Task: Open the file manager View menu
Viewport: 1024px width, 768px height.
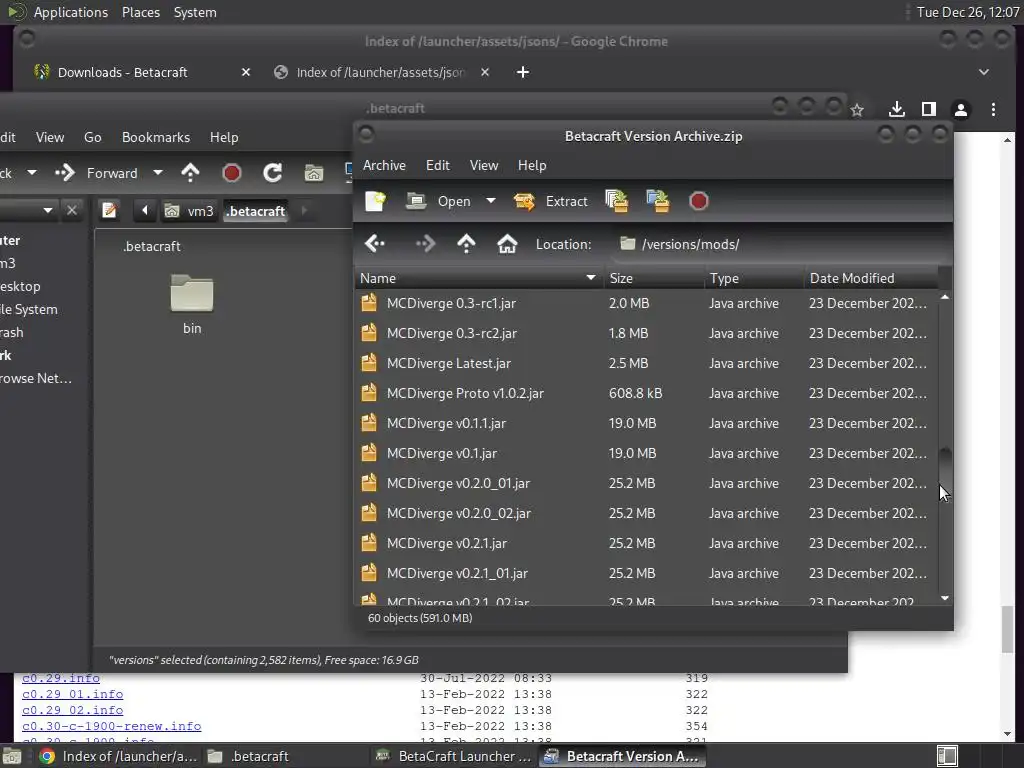Action: coord(50,137)
